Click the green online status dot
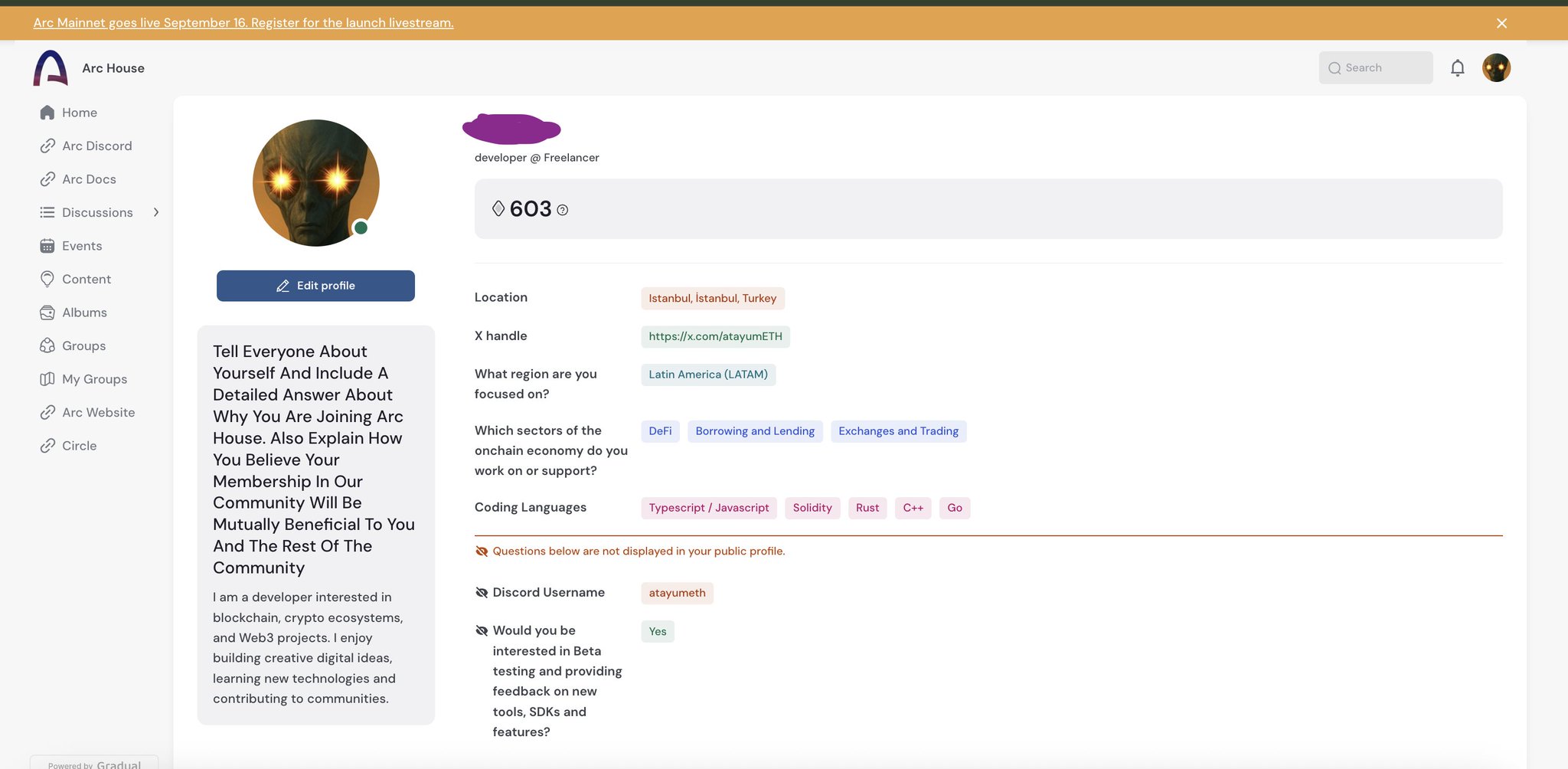The height and width of the screenshot is (769, 1568). click(361, 227)
